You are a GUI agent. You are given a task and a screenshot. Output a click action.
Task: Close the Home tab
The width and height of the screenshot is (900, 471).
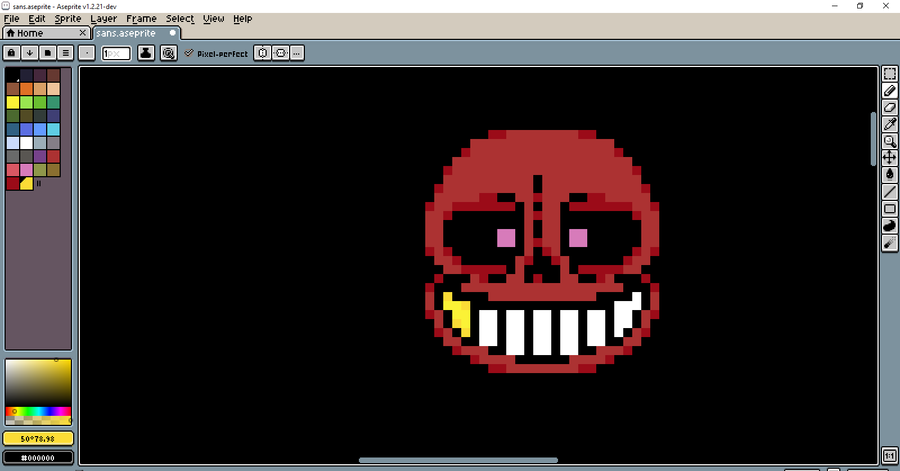pos(83,33)
